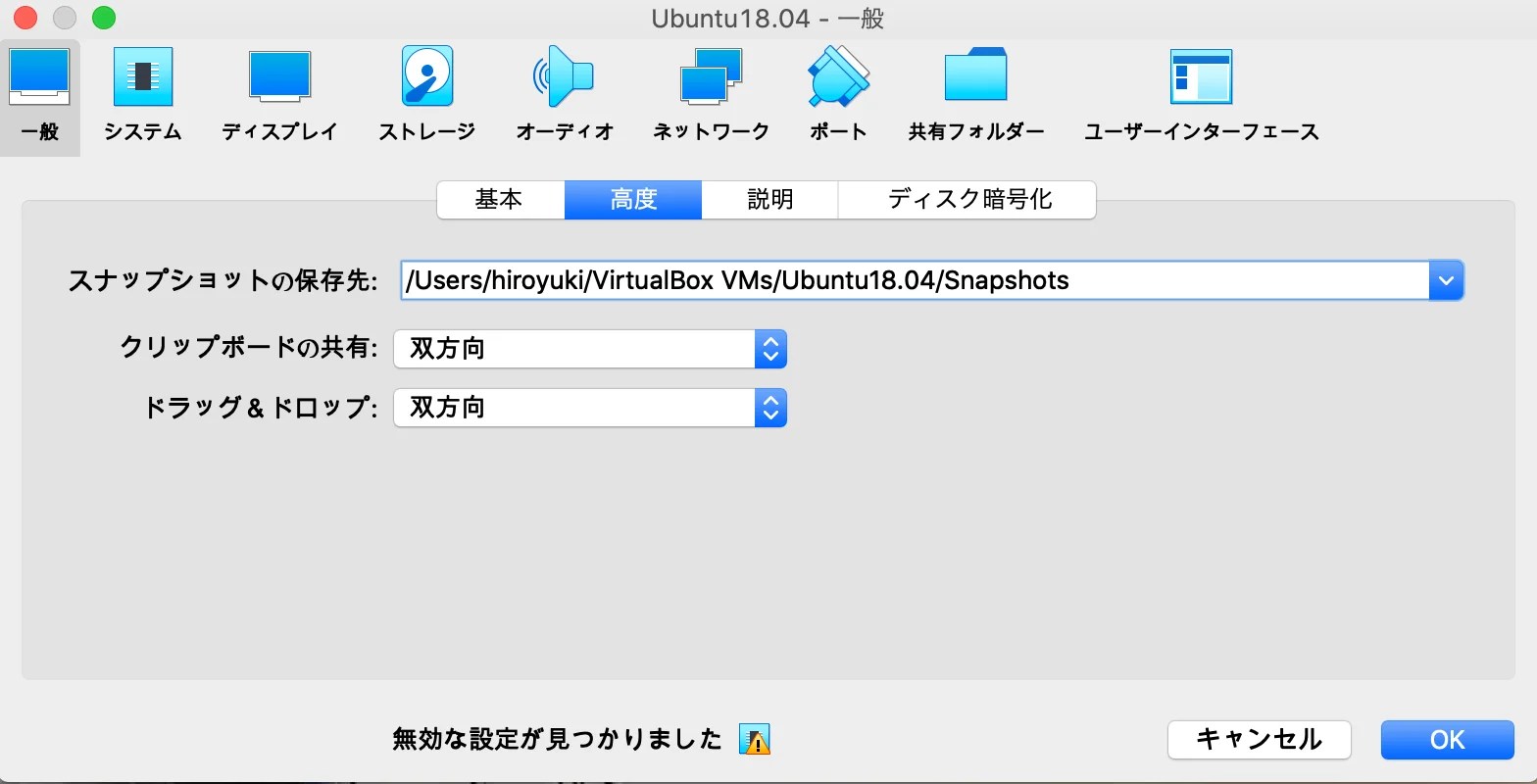
Task: Click the クリップボードの共有 label
Action: pos(249,348)
